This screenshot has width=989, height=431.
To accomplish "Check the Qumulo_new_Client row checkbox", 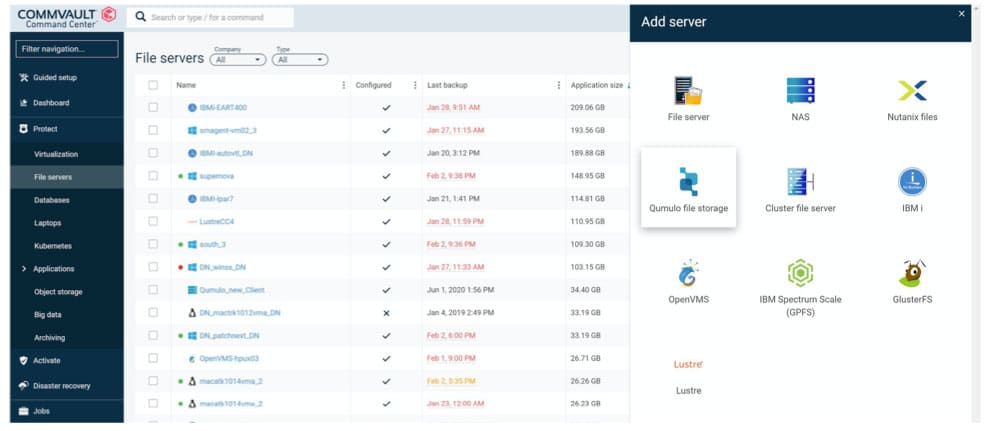I will (x=153, y=290).
